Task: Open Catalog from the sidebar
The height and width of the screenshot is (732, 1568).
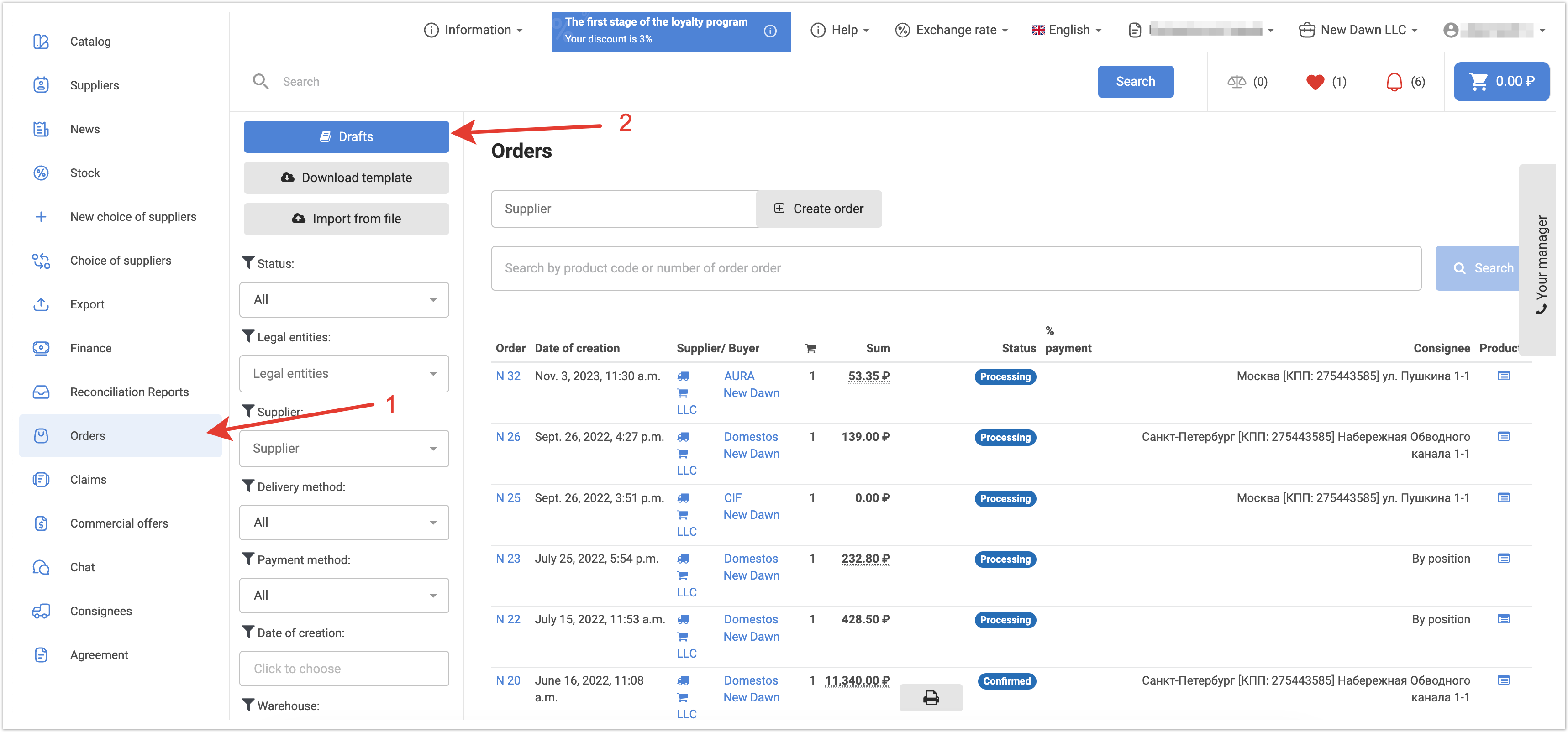Action: (90, 42)
